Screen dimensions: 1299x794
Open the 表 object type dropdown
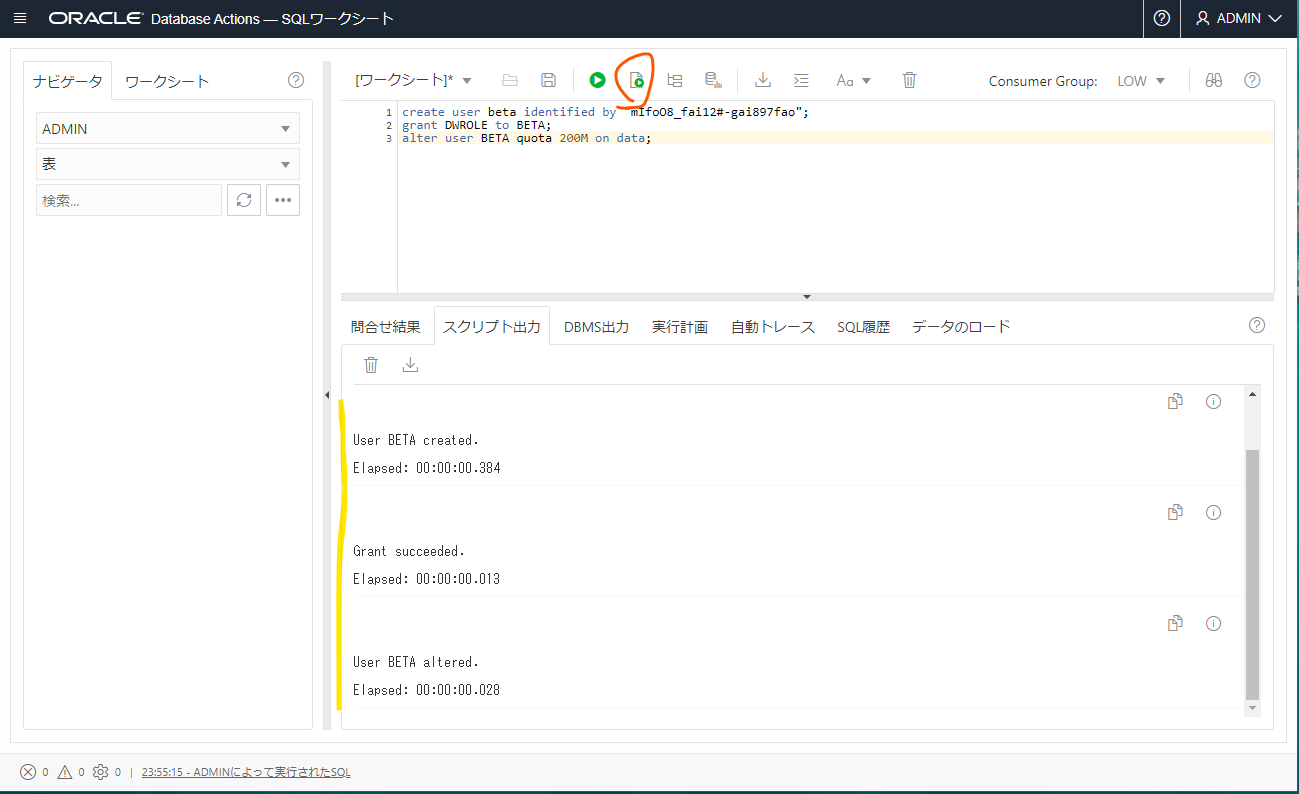[168, 164]
